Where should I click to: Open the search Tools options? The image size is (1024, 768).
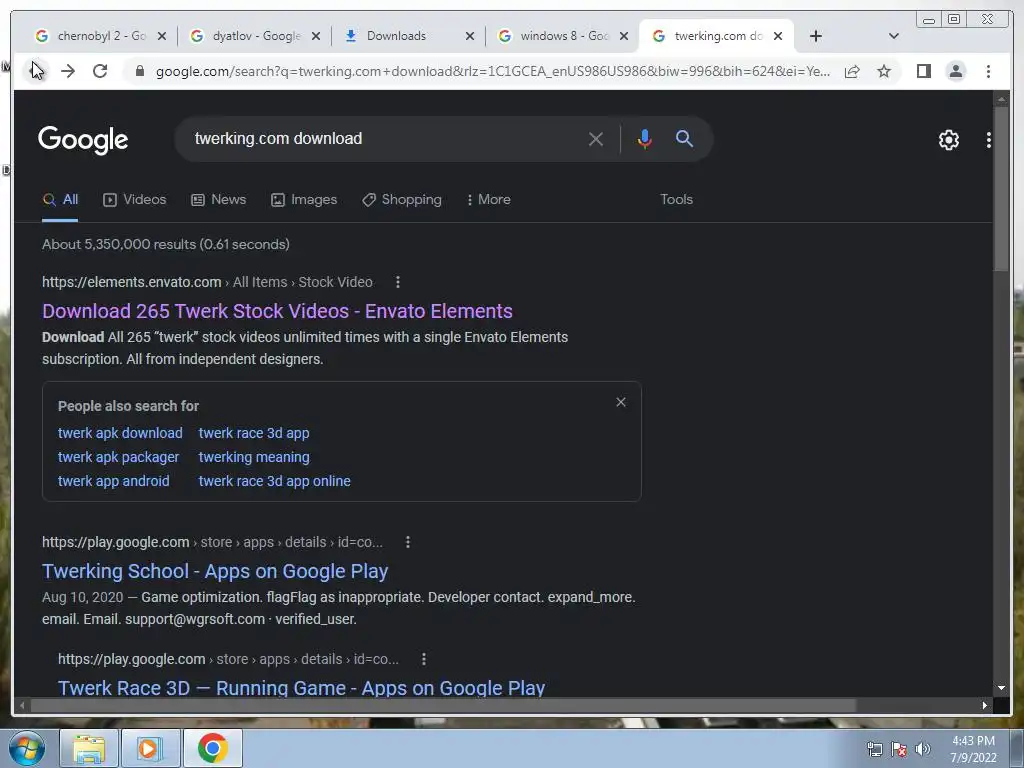coord(676,200)
